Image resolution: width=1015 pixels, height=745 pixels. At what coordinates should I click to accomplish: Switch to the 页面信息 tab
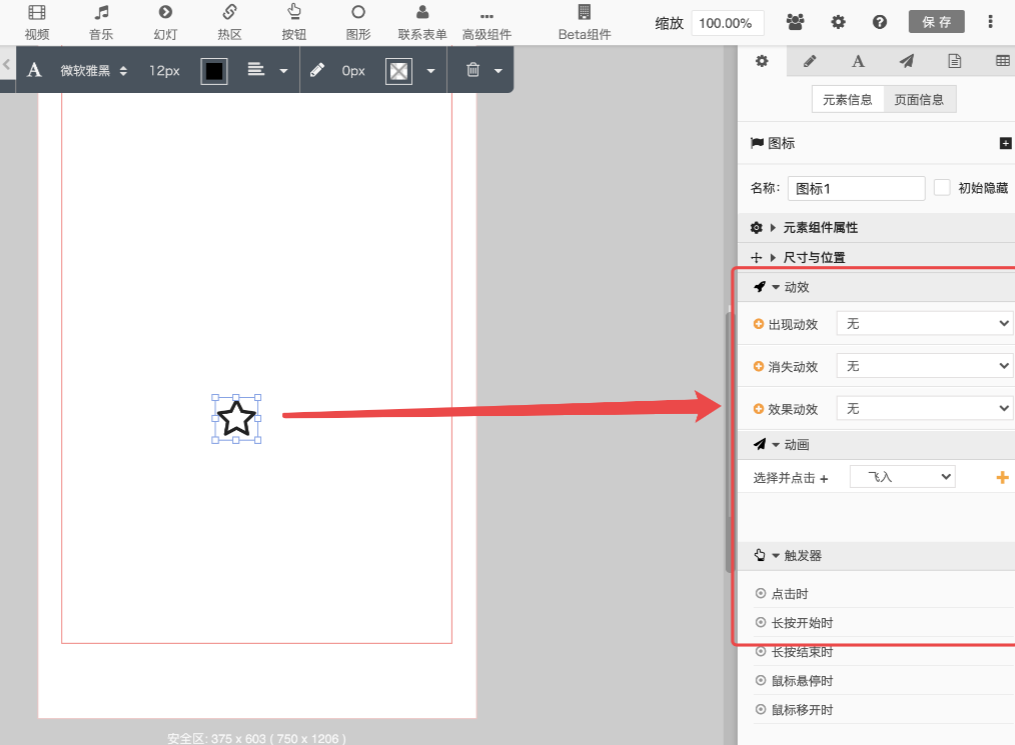pyautogui.click(x=920, y=99)
